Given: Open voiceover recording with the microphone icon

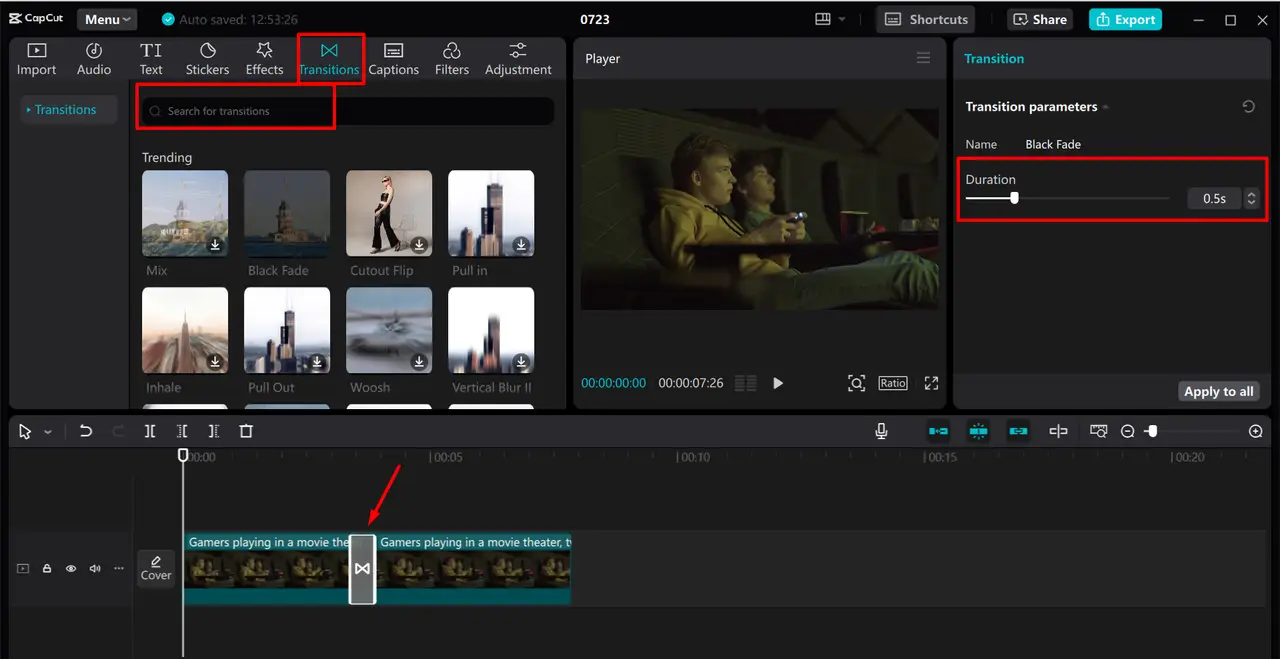Looking at the screenshot, I should coord(881,431).
